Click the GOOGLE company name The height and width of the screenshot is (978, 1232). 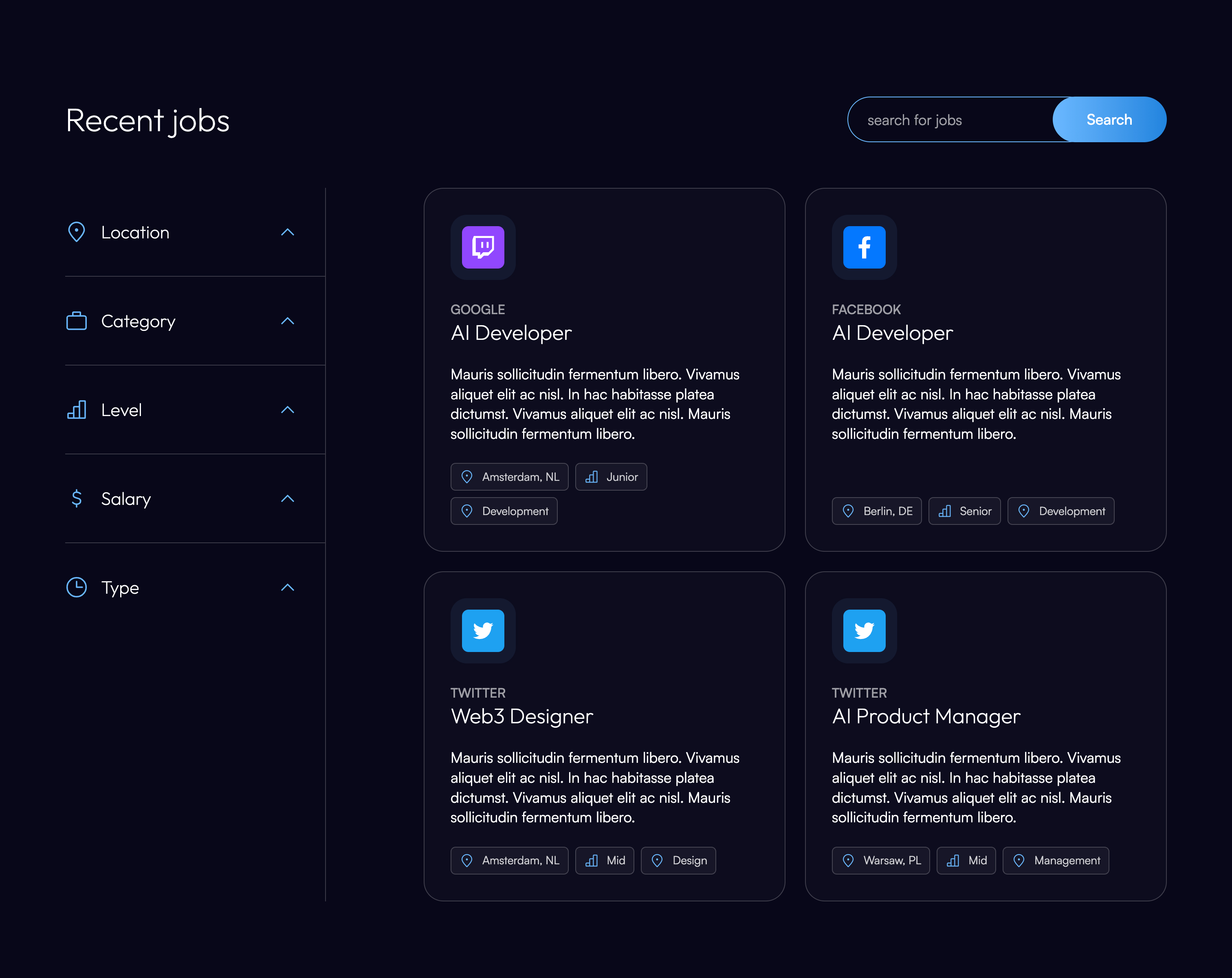(x=478, y=309)
